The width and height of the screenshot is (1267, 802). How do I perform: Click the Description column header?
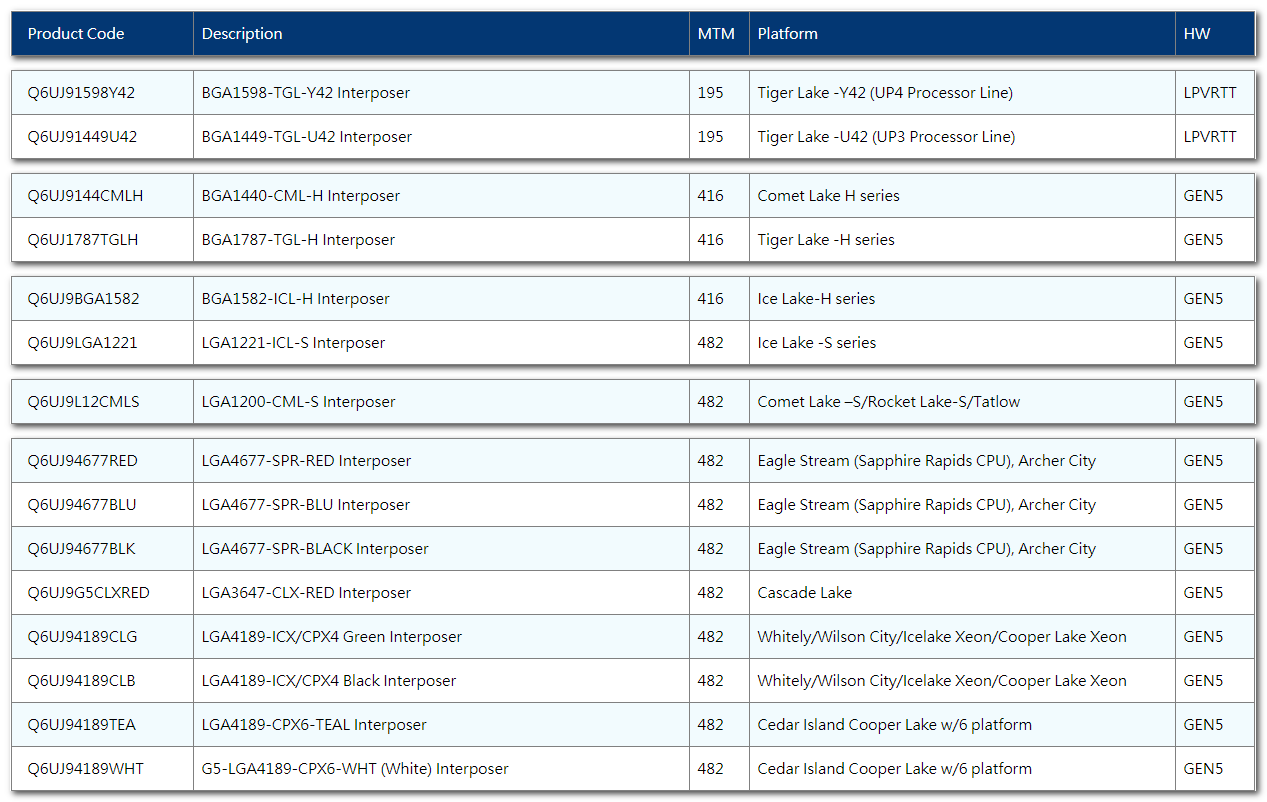242,34
